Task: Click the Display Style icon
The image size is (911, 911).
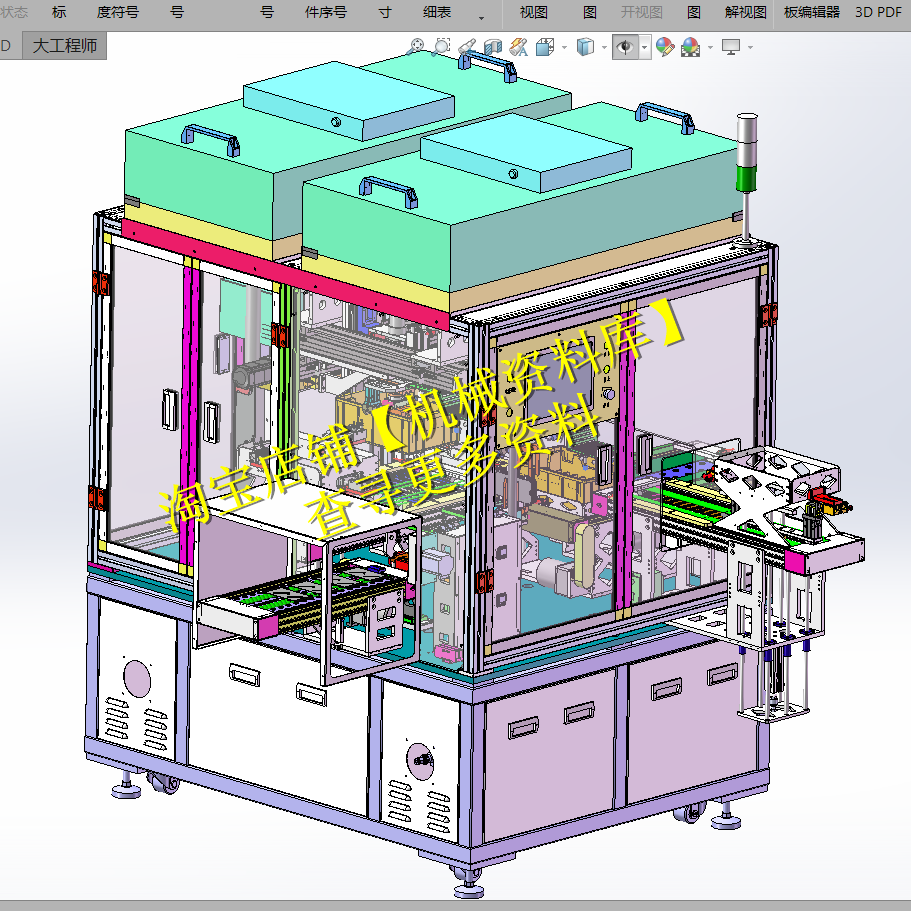Action: [585, 47]
